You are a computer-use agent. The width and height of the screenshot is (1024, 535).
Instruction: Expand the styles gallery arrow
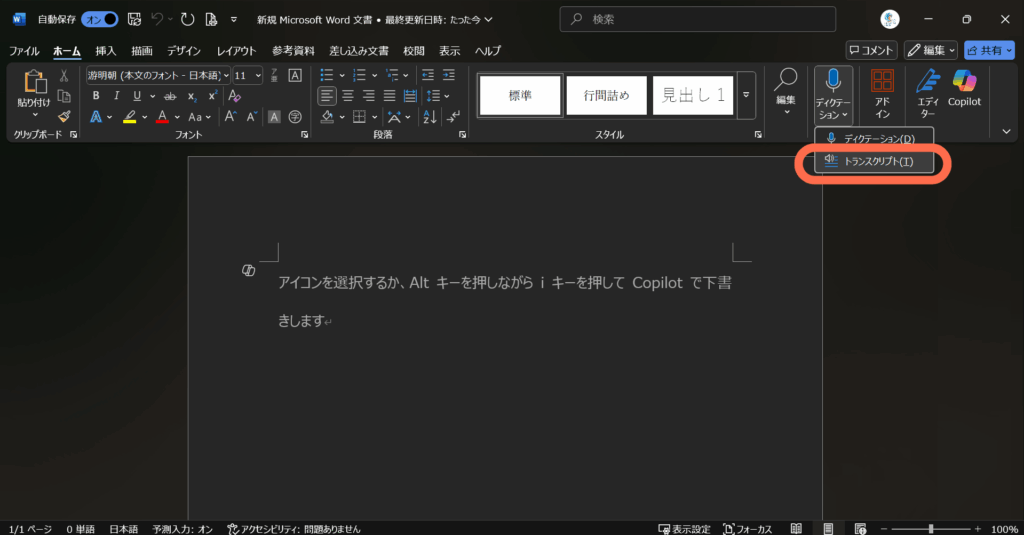(x=746, y=95)
